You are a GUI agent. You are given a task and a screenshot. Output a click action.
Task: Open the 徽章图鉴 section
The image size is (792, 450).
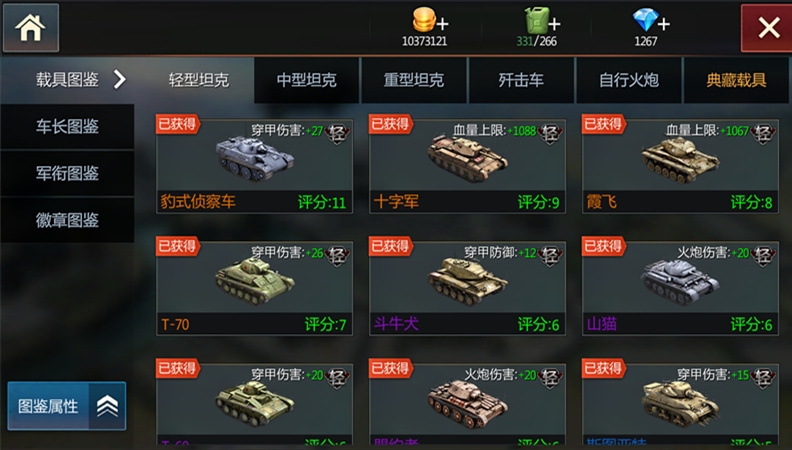[x=67, y=220]
